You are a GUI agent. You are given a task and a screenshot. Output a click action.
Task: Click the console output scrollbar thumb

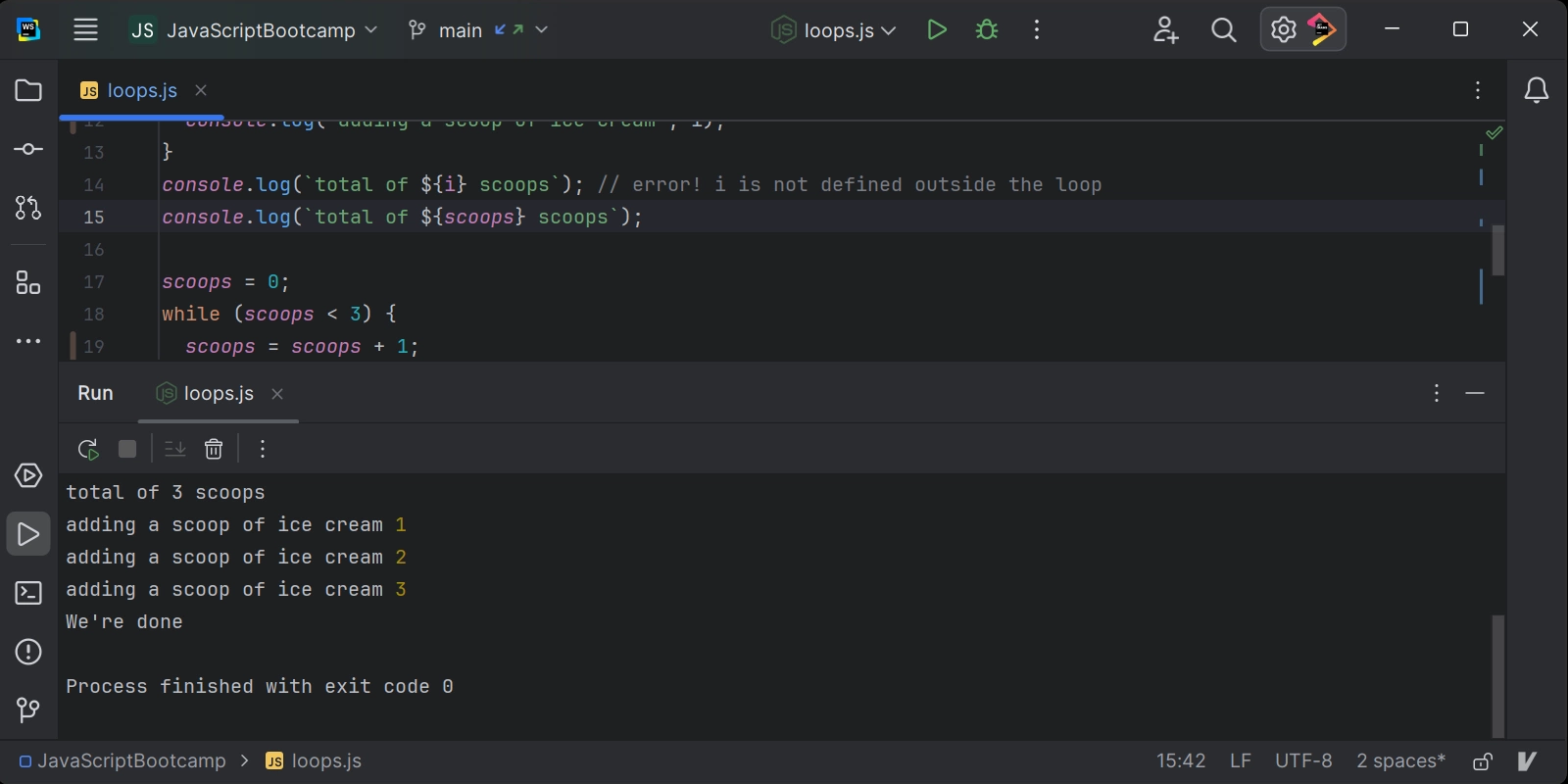(x=1498, y=675)
